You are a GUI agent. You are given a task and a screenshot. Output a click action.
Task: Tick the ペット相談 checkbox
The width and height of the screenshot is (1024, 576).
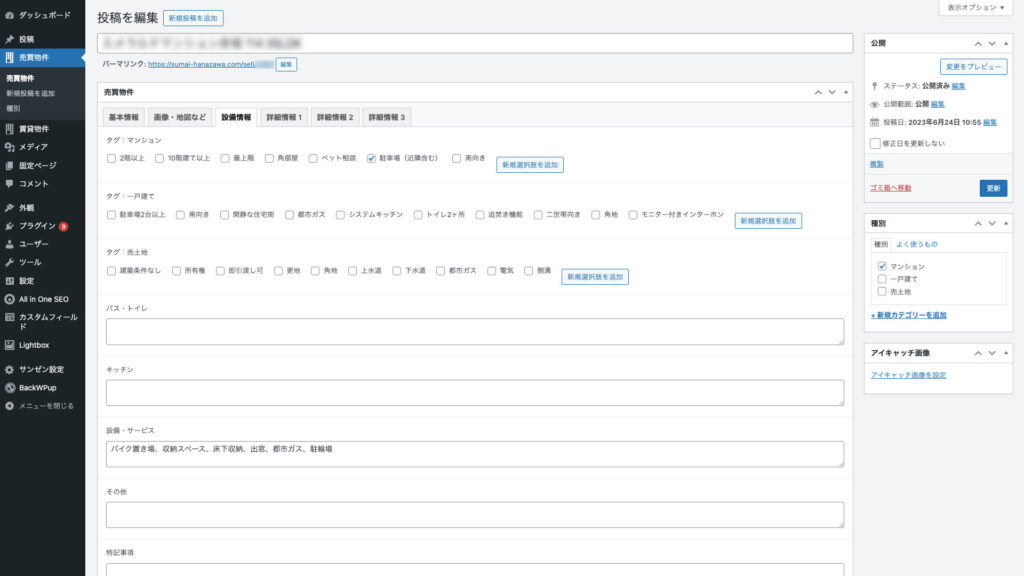coord(313,158)
